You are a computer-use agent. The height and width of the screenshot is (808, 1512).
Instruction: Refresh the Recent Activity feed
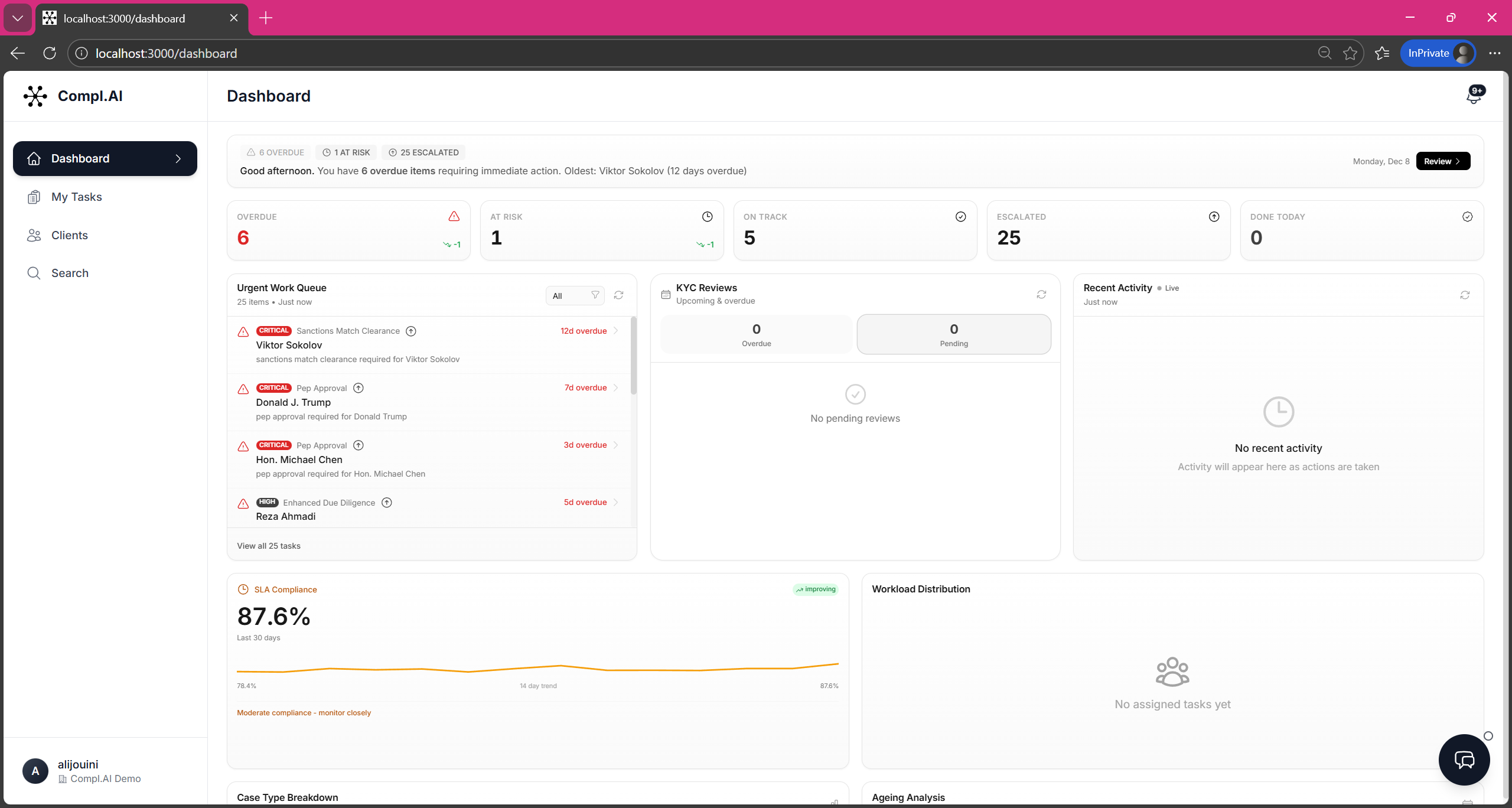(x=1465, y=295)
